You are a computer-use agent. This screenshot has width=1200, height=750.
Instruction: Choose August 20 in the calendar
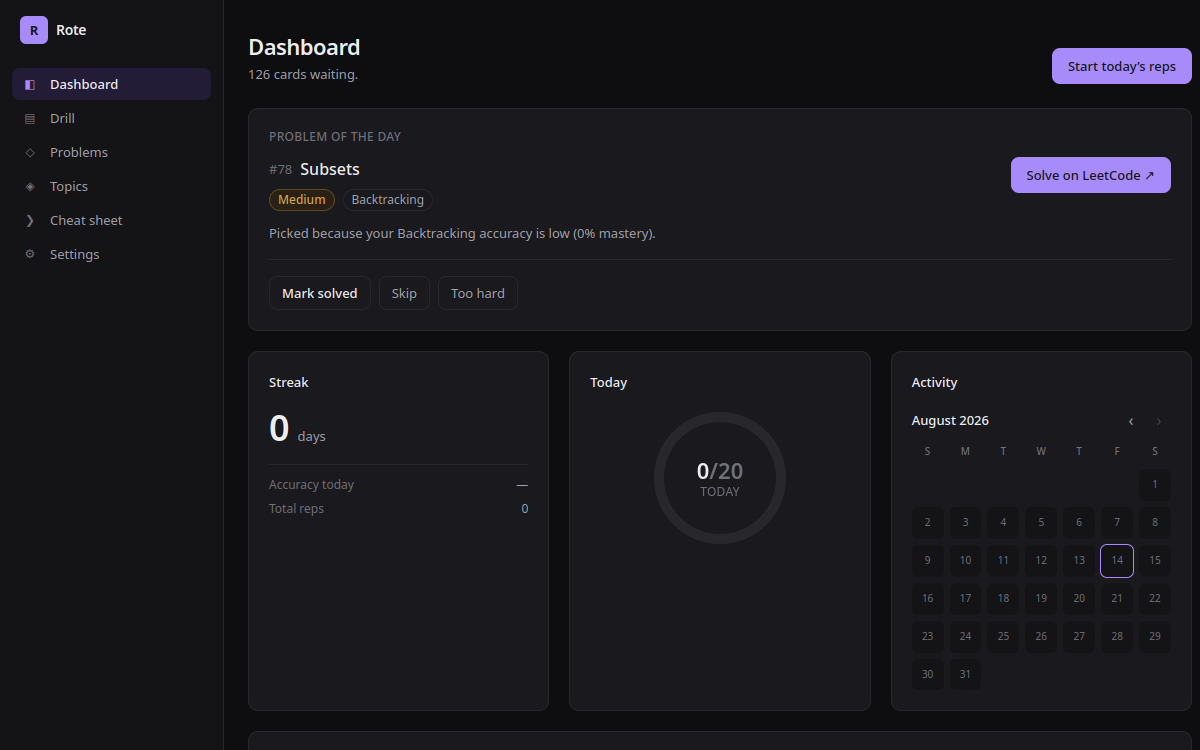(1079, 598)
